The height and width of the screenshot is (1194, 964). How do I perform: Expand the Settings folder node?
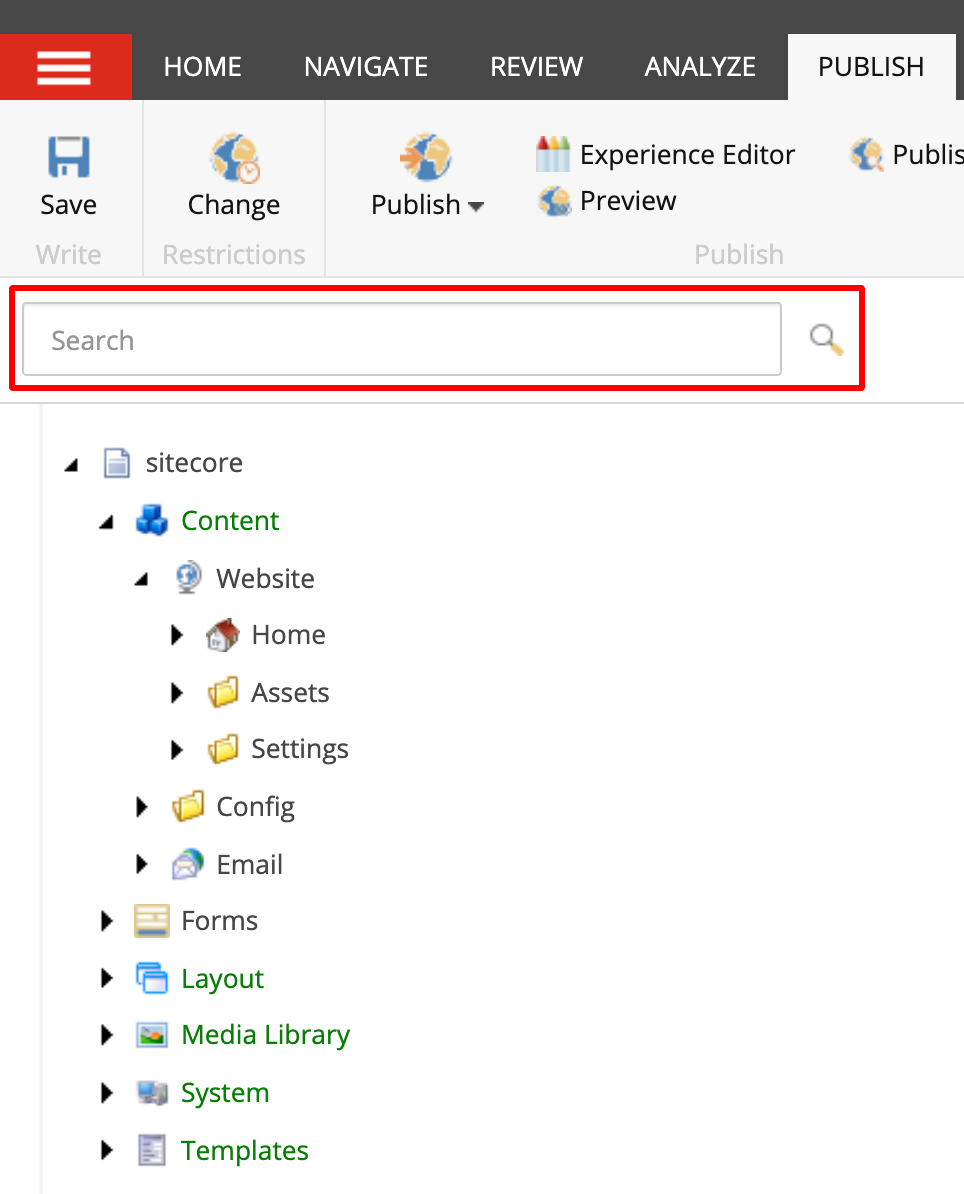pos(177,750)
